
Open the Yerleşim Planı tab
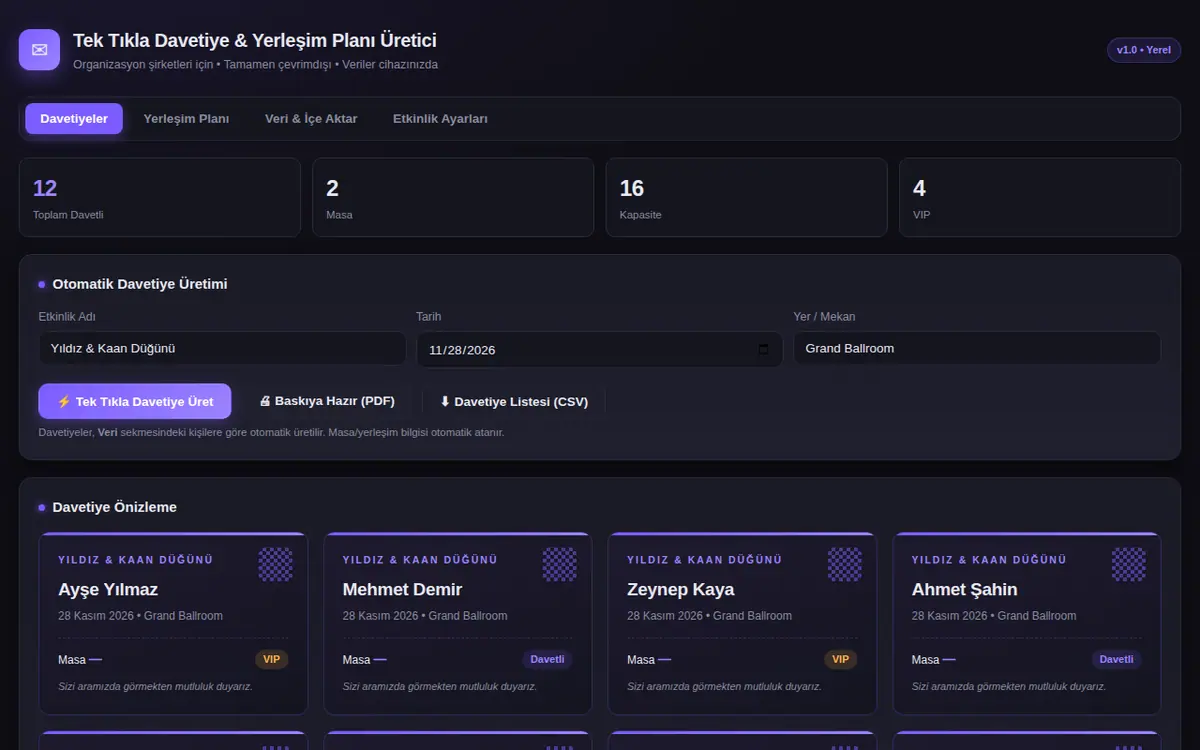186,118
